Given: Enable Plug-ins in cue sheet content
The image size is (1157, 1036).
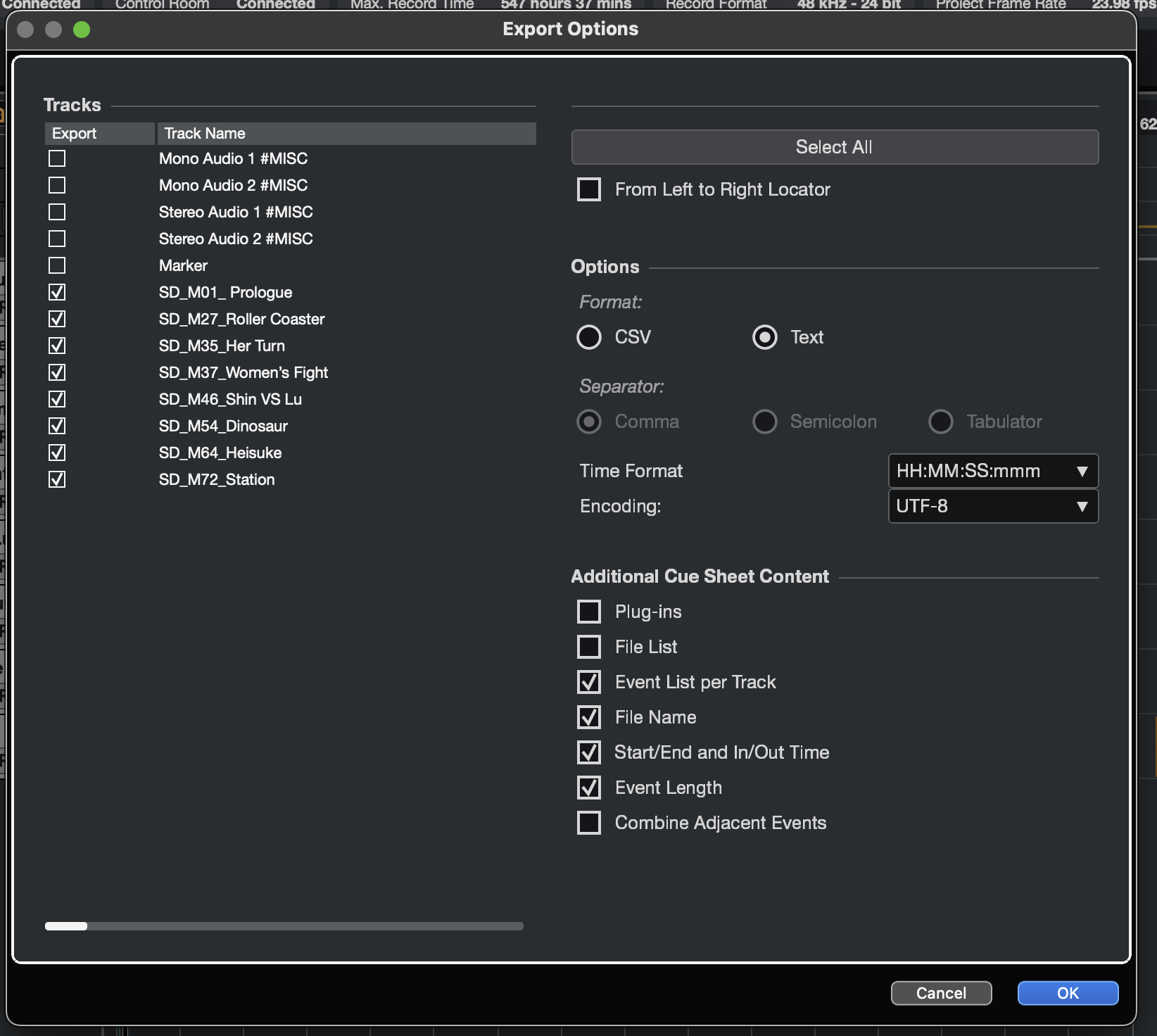Looking at the screenshot, I should tap(589, 612).
